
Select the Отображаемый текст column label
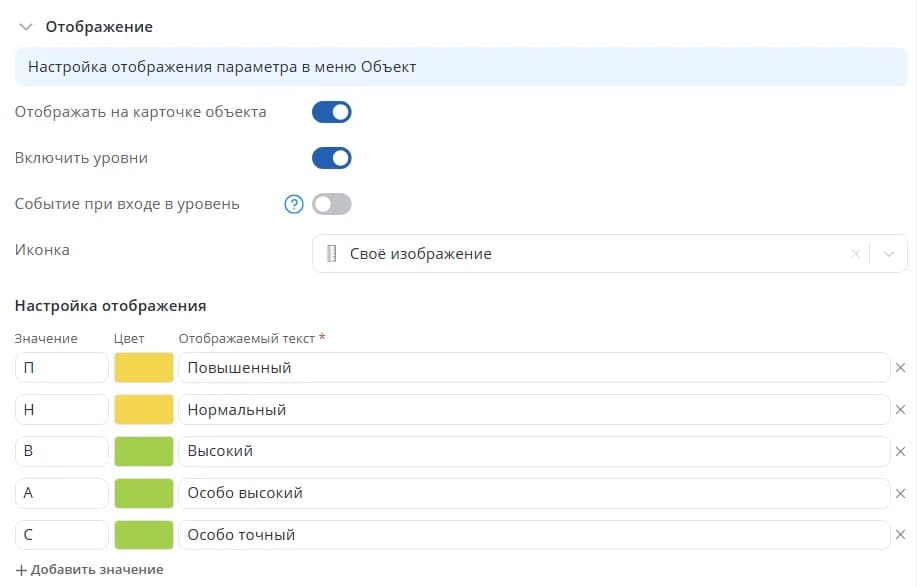pyautogui.click(x=247, y=339)
